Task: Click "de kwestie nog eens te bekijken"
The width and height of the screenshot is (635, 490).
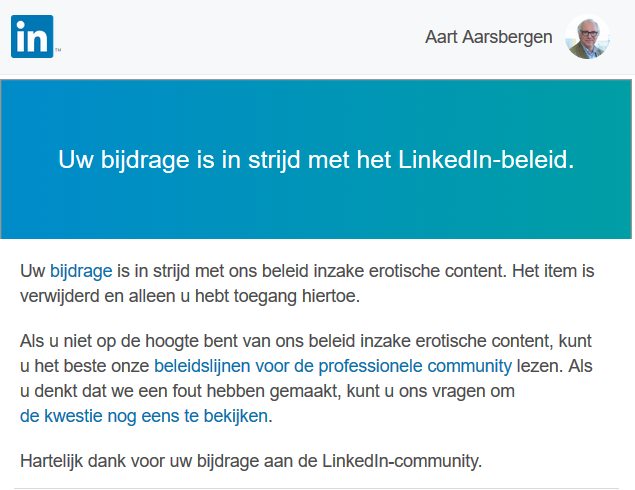Action: pyautogui.click(x=145, y=415)
